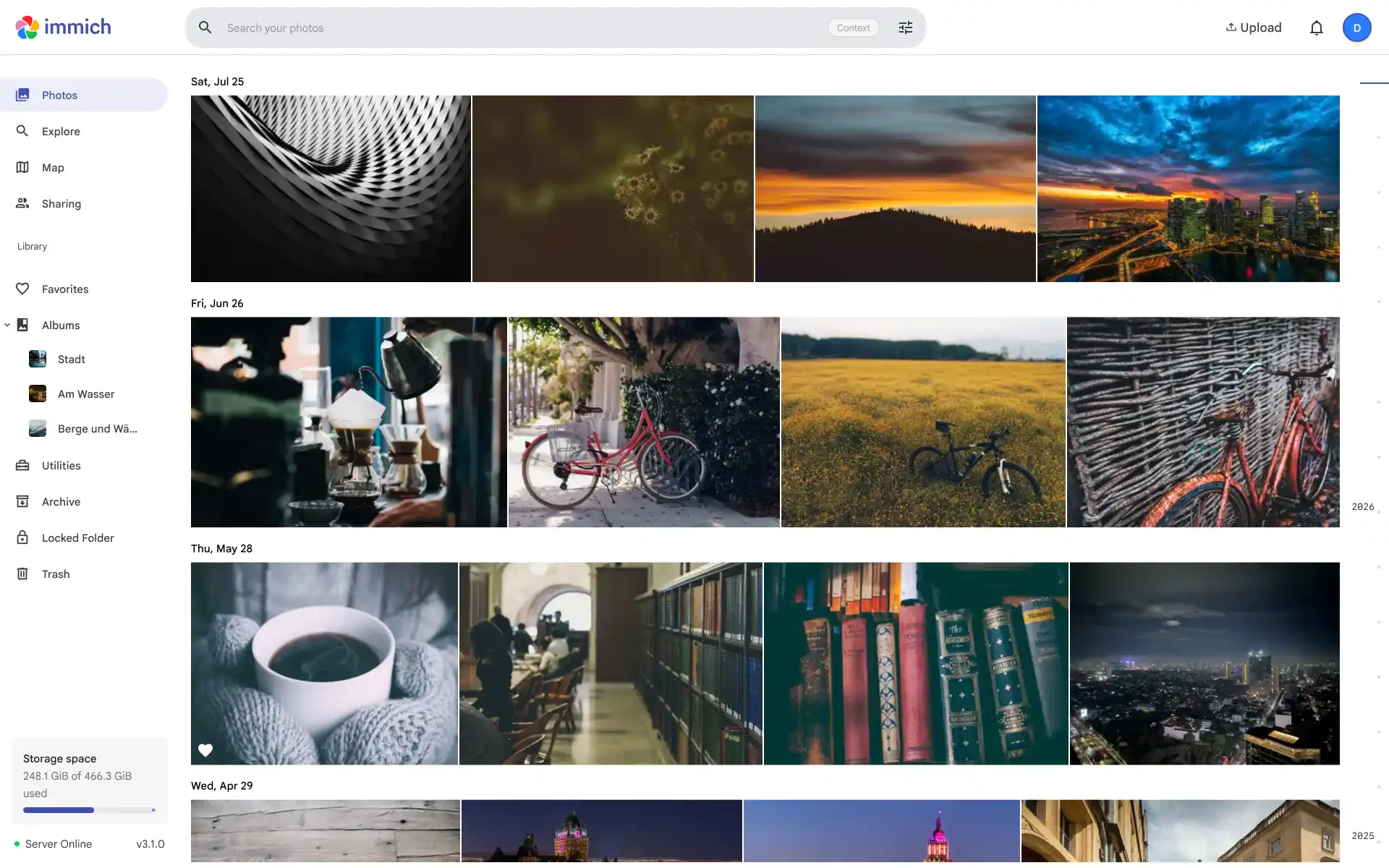Select the Fri, Jun 26 date header
This screenshot has width=1389, height=868.
pos(217,303)
